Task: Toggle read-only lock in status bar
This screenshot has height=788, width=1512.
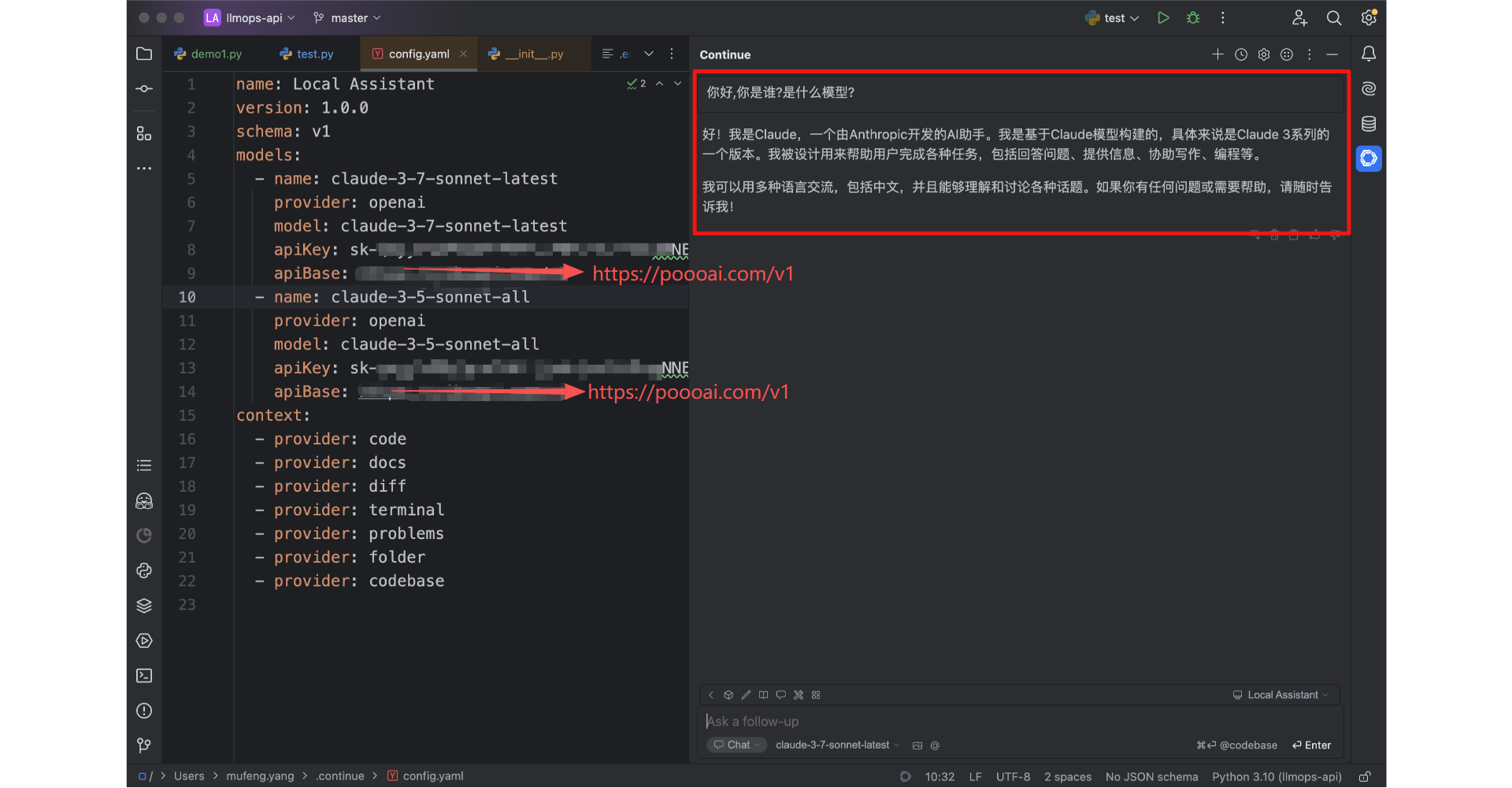Action: pos(1366,777)
